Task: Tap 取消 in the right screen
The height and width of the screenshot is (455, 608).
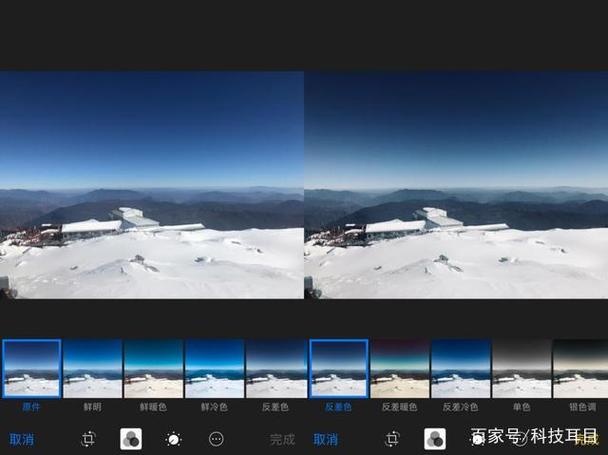Action: [326, 439]
